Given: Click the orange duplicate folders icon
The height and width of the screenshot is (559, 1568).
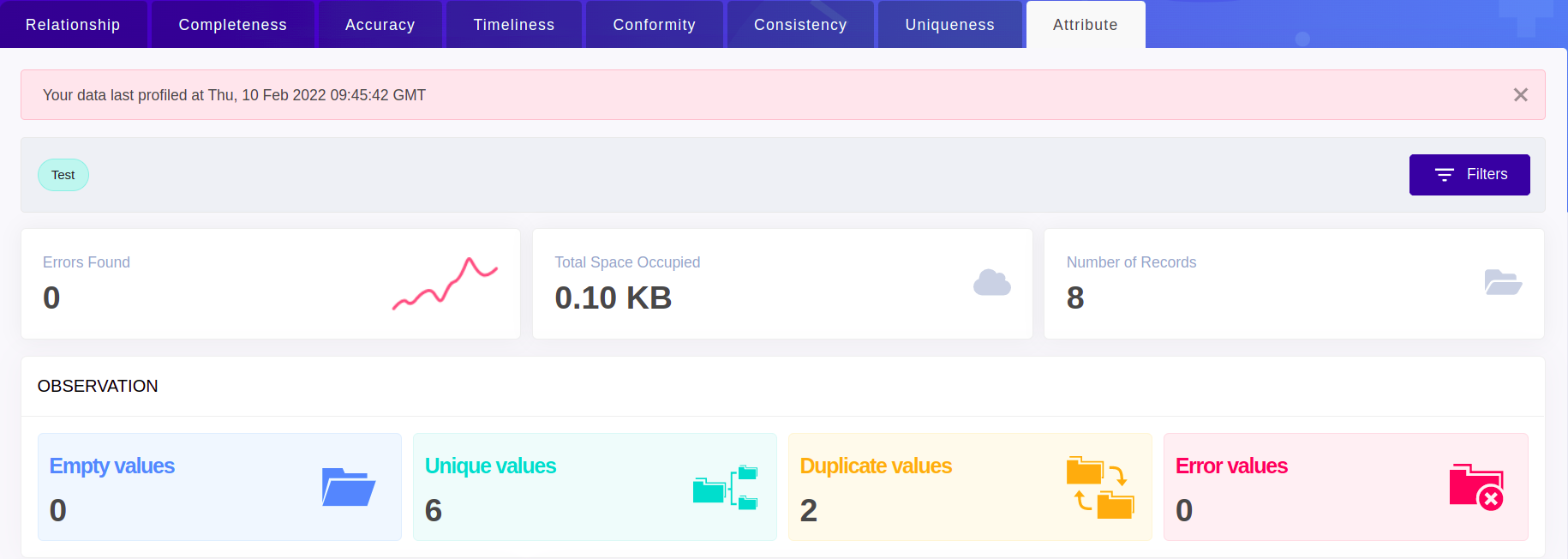Looking at the screenshot, I should click(x=1100, y=487).
